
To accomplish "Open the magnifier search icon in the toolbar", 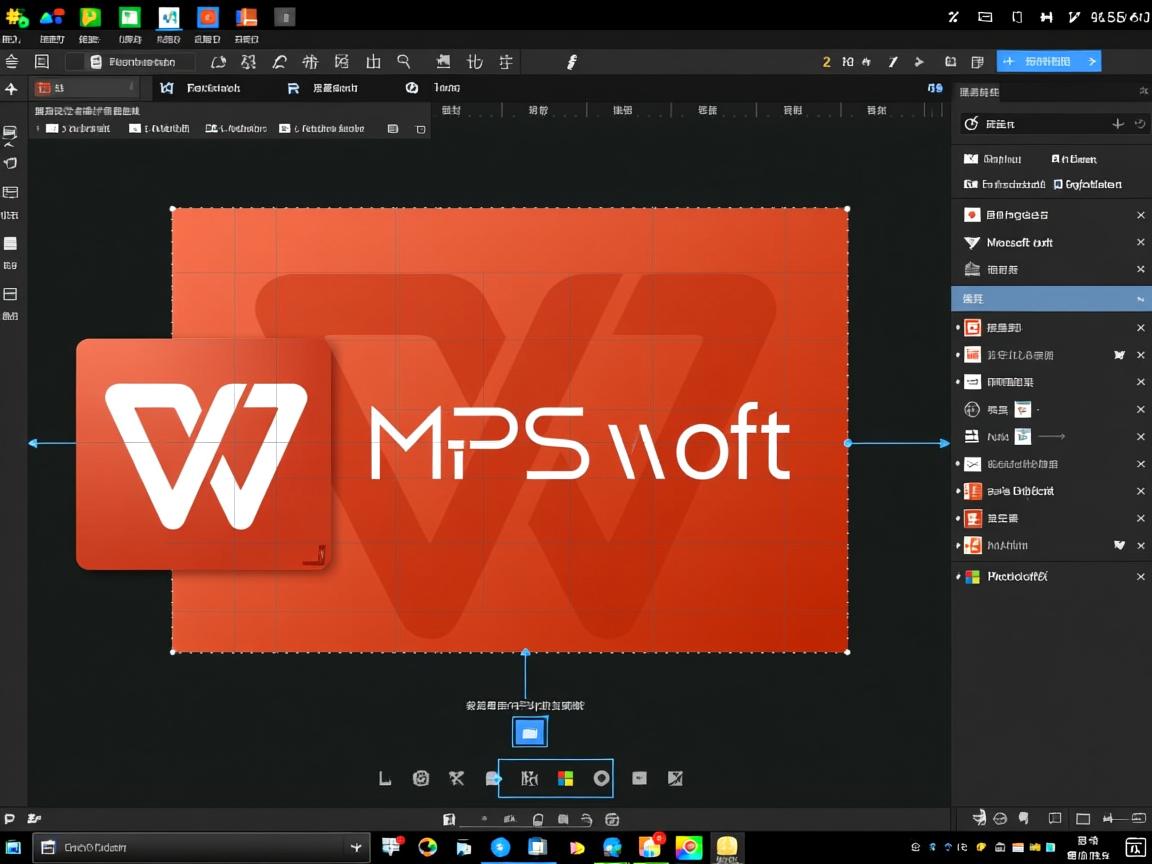I will (404, 61).
